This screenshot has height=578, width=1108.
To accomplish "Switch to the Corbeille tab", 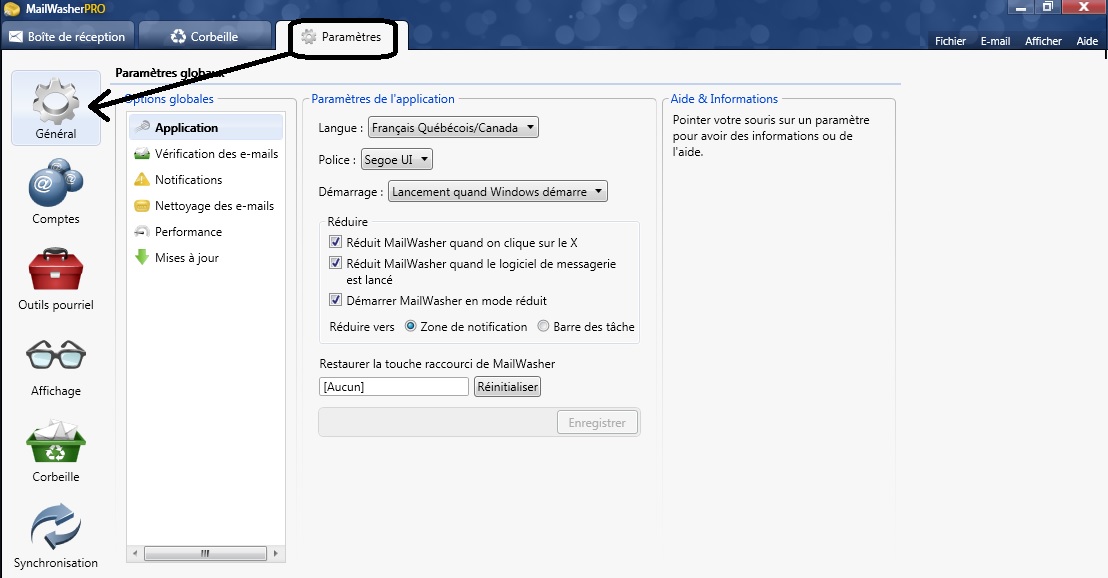I will point(205,36).
